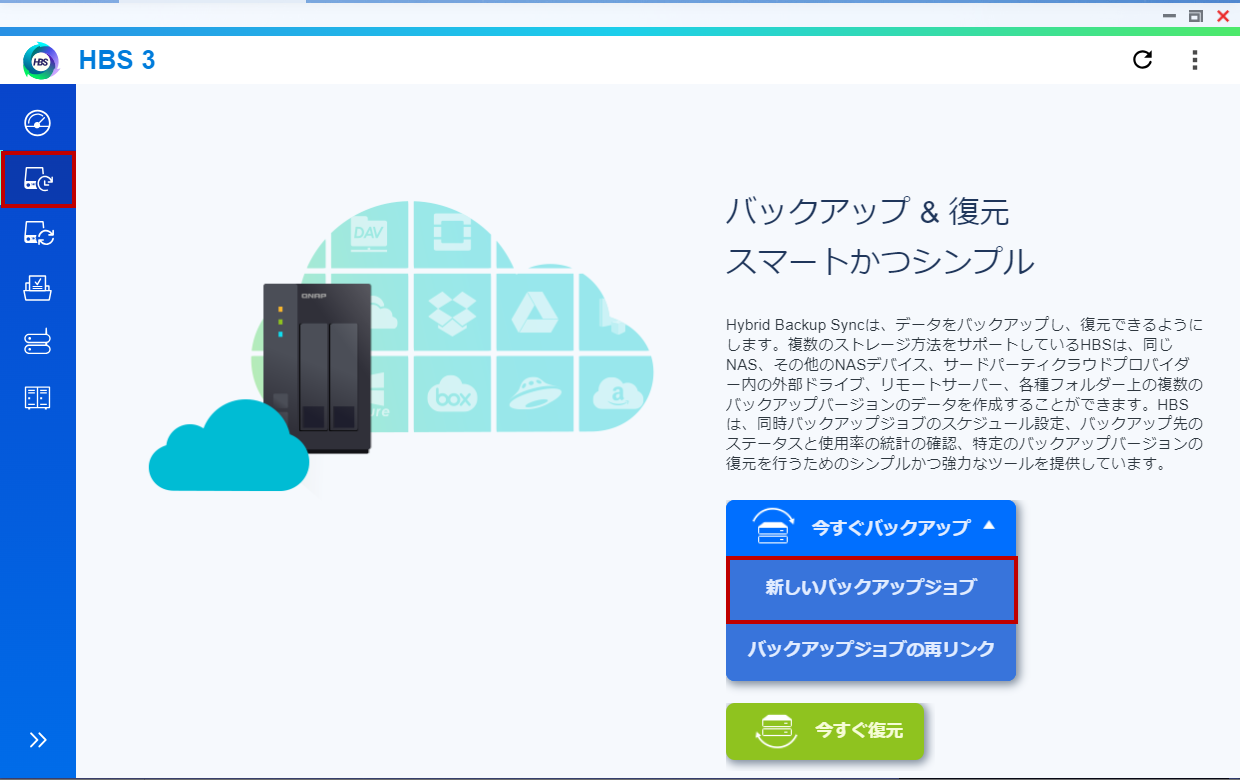Open the Sync sidebar icon
Image resolution: width=1240 pixels, height=780 pixels.
coord(38,234)
